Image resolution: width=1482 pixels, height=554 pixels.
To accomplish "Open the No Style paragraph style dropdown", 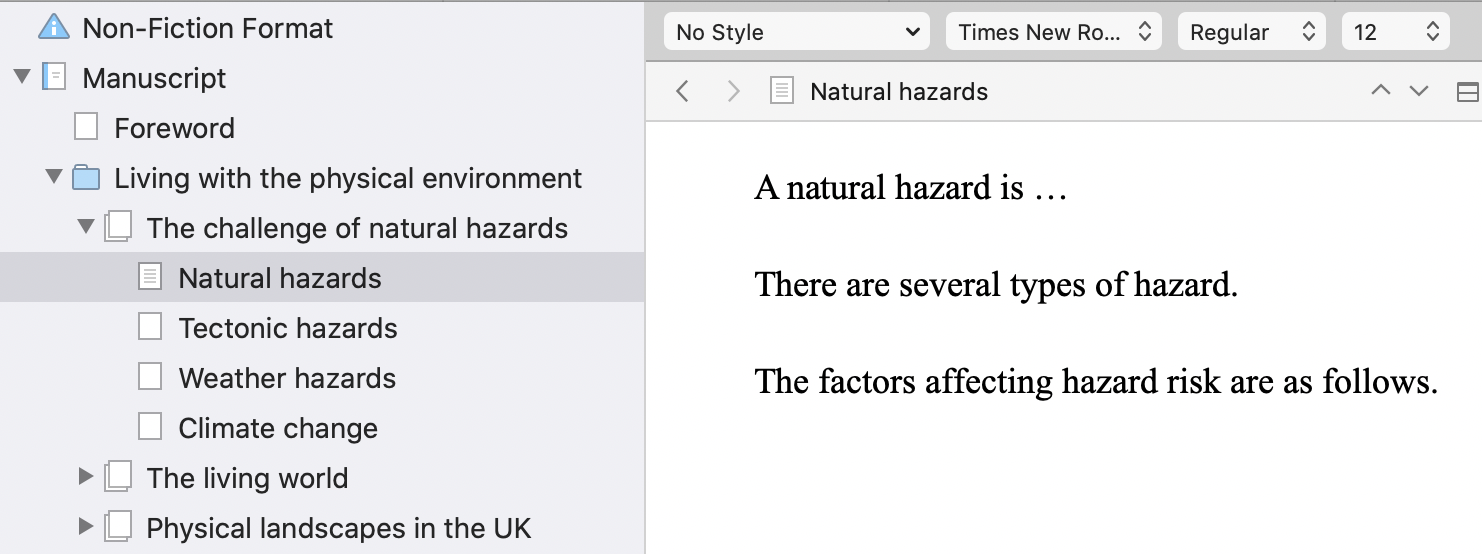I will click(797, 32).
